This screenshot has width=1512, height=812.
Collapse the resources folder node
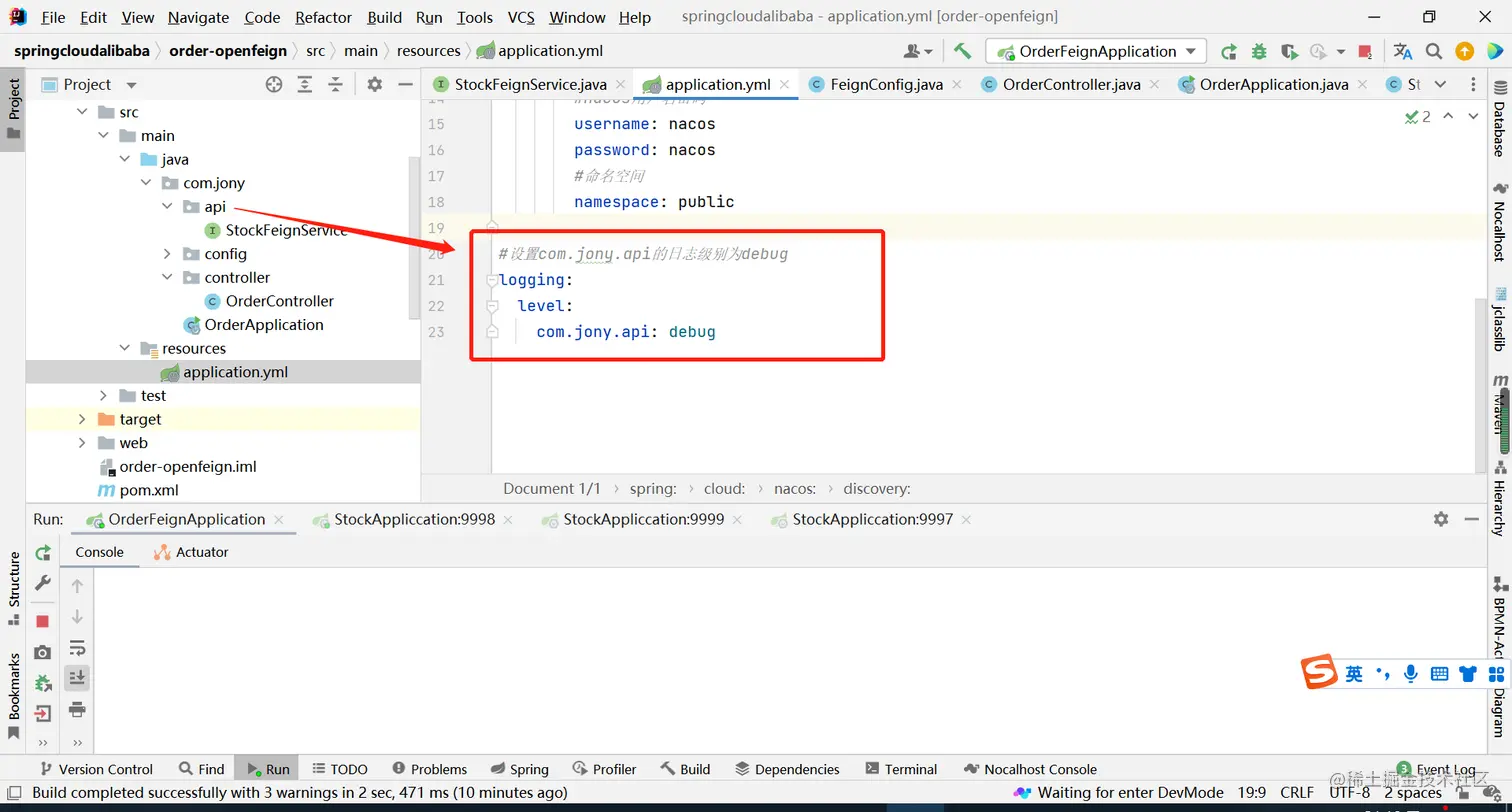[x=124, y=348]
